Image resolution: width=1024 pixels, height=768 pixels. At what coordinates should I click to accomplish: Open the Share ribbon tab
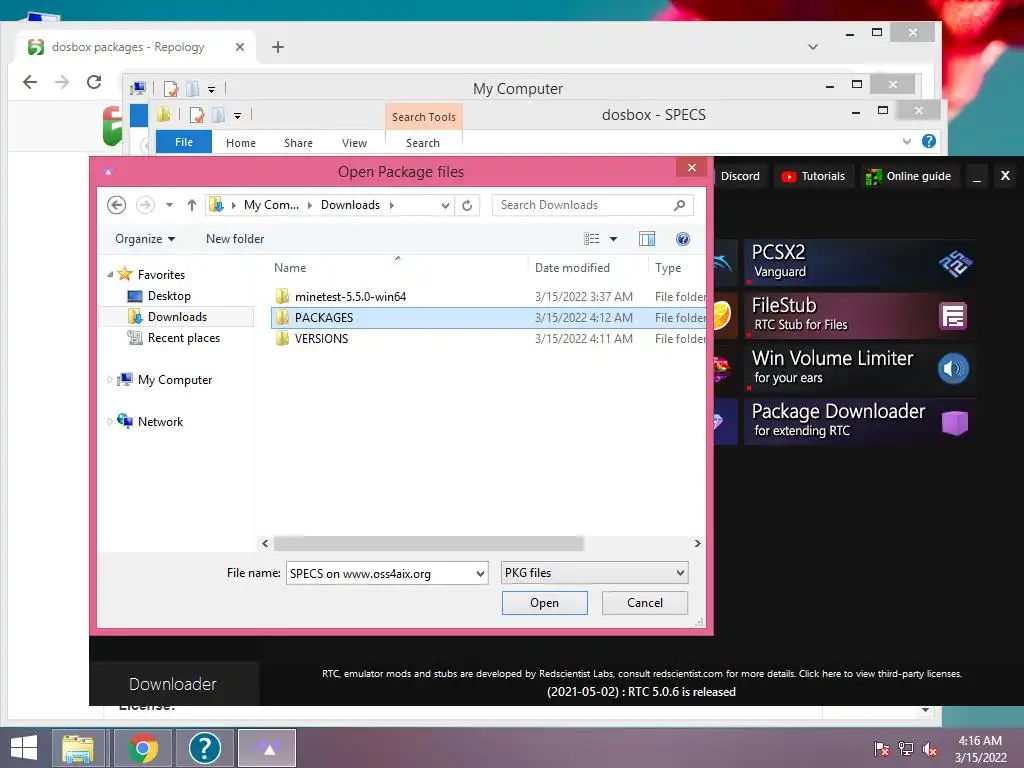pyautogui.click(x=298, y=143)
